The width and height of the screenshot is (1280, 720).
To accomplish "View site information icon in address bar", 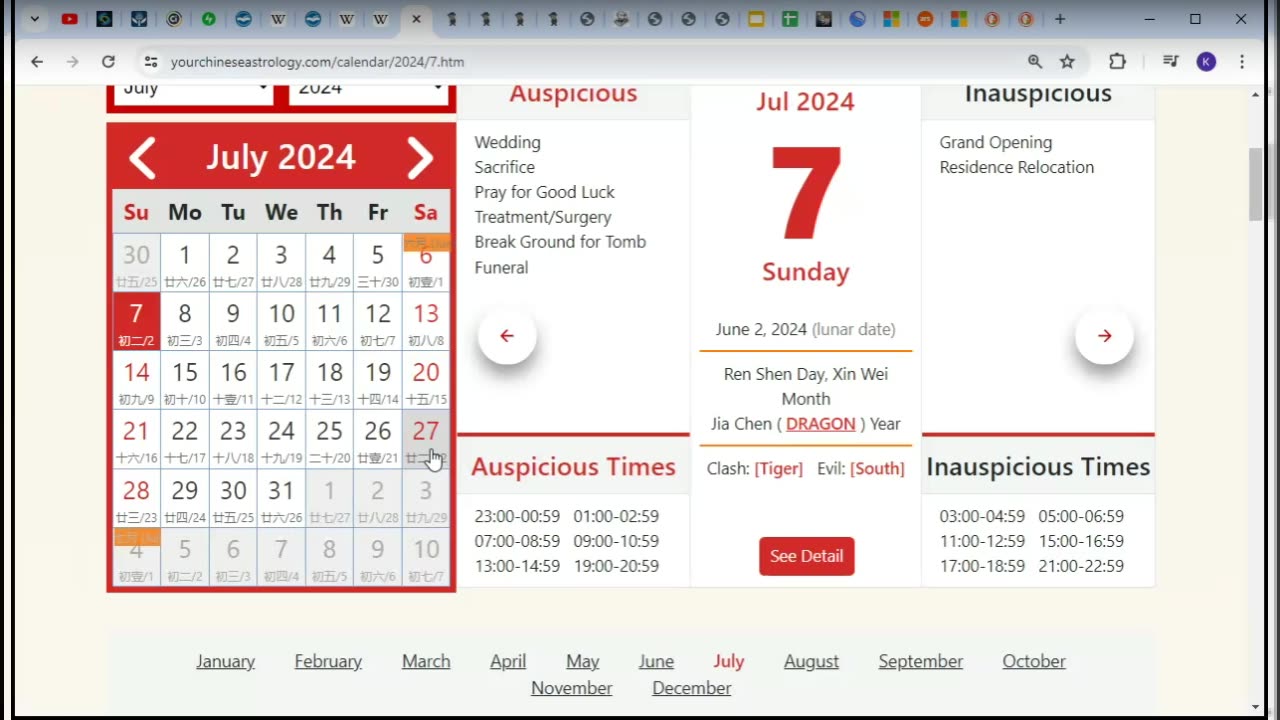I will pos(151,61).
